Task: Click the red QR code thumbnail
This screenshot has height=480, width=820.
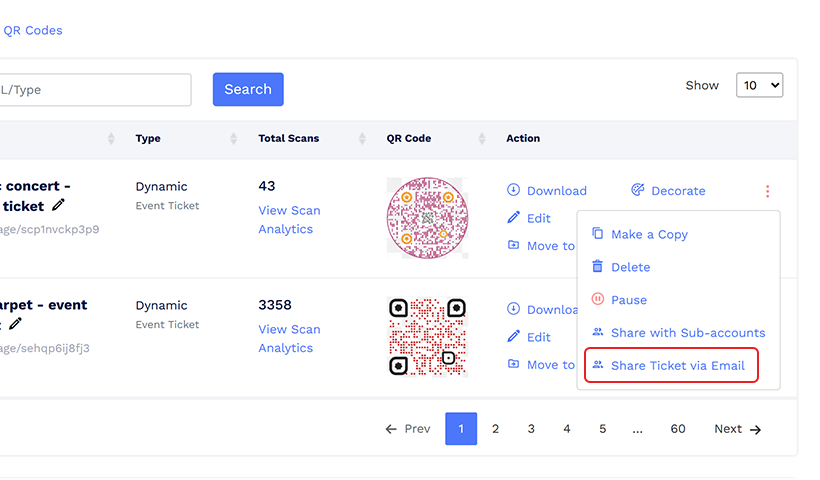Action: click(427, 337)
